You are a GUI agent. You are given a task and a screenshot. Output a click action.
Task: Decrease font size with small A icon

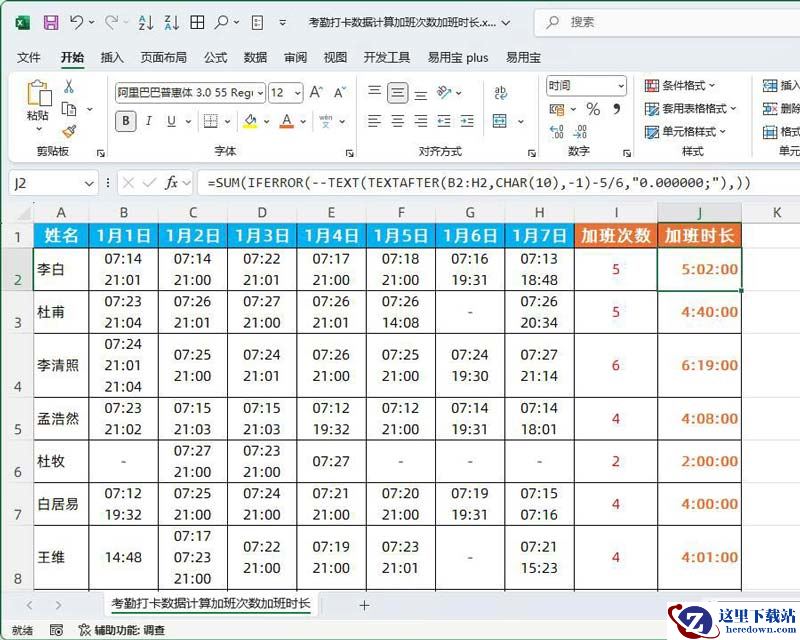pyautogui.click(x=339, y=92)
